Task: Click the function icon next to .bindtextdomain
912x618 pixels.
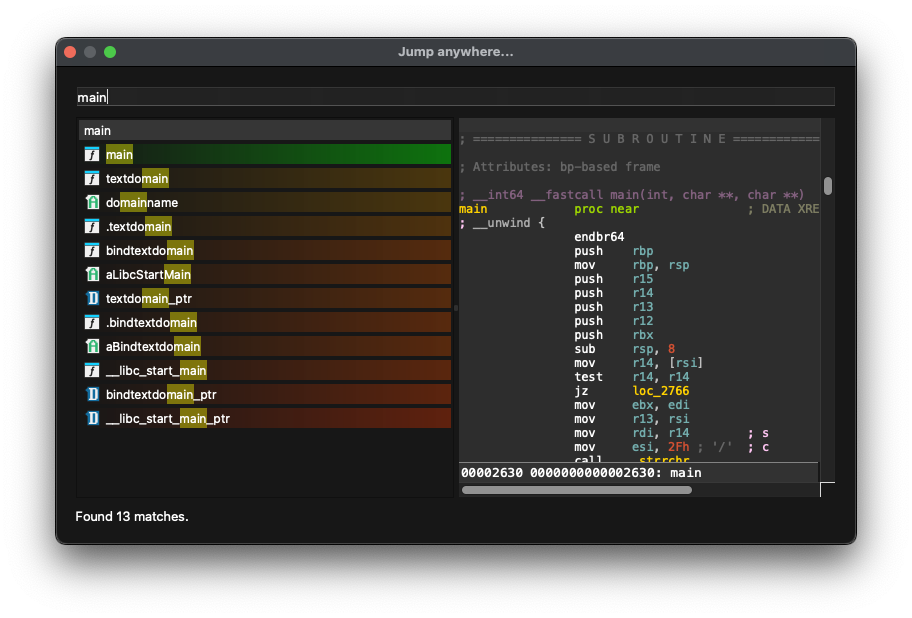Action: tap(92, 323)
